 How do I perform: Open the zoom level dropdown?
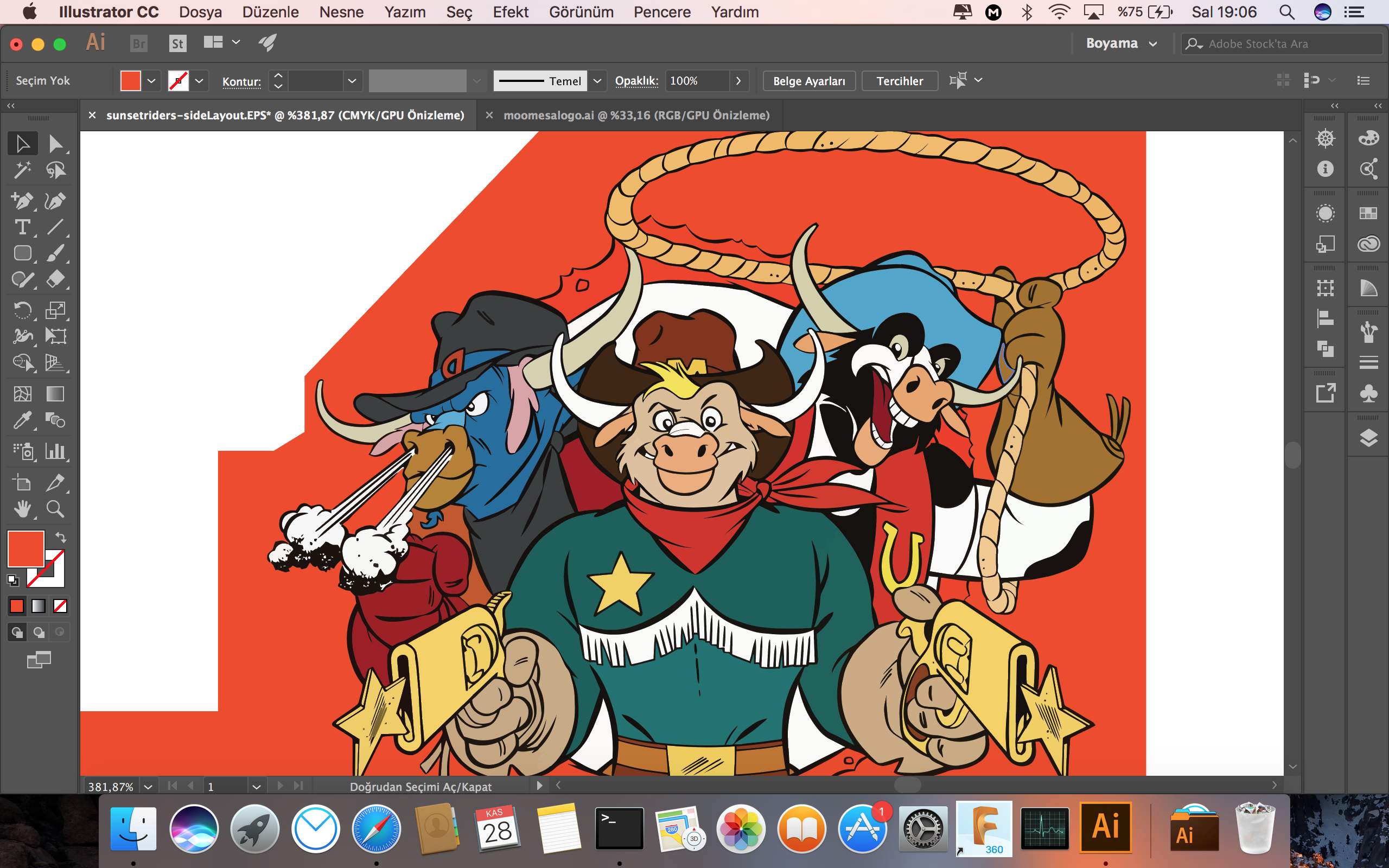[x=148, y=787]
